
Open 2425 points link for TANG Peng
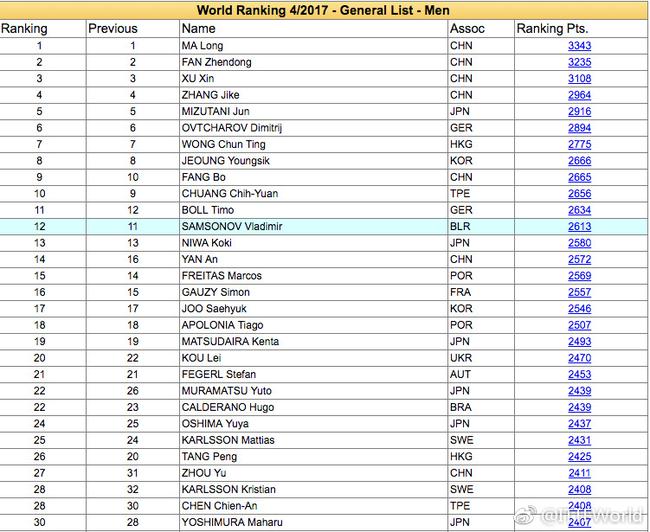coord(579,457)
